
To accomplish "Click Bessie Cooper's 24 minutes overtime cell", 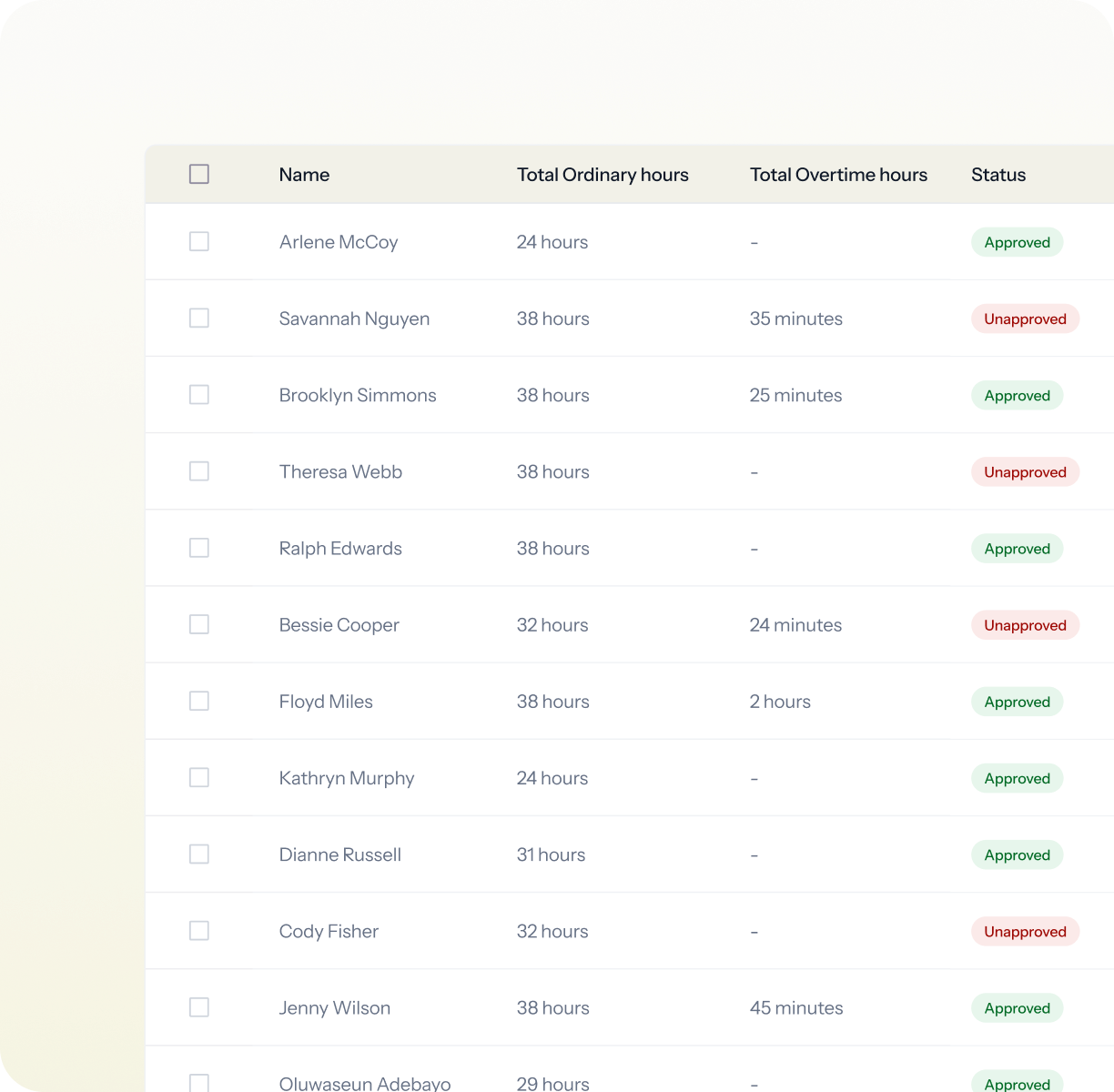I will [796, 625].
